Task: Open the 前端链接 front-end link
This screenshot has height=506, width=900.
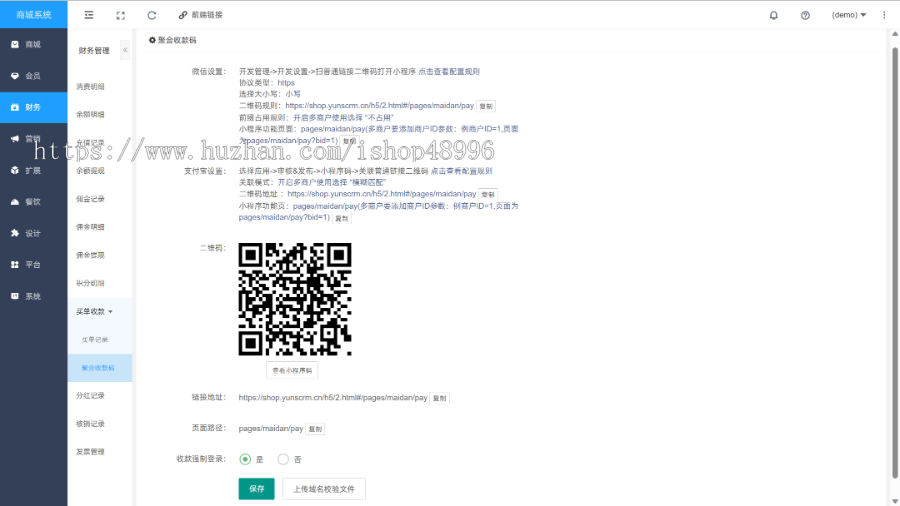Action: [x=200, y=15]
